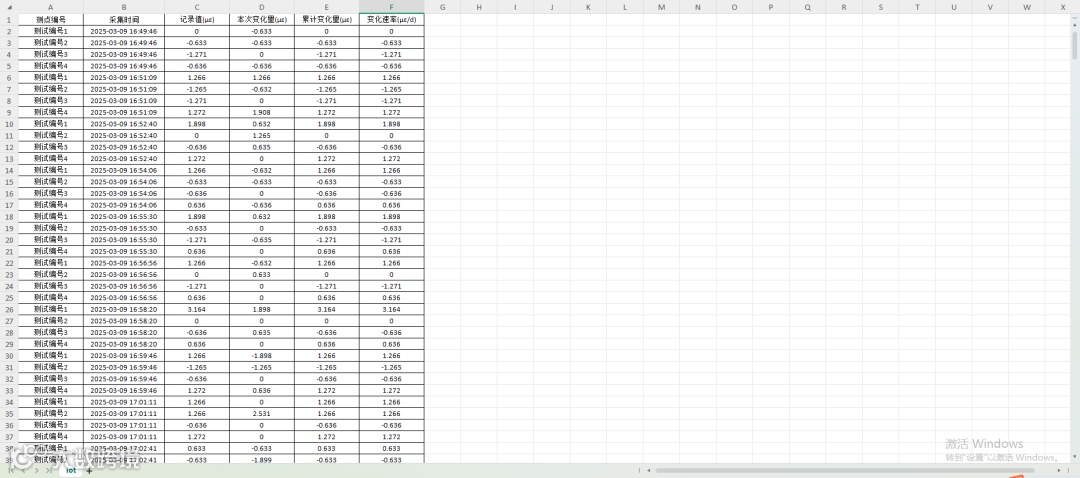
Task: Click the 2025-03-09 16:51:09 cell in row 6
Action: point(124,78)
